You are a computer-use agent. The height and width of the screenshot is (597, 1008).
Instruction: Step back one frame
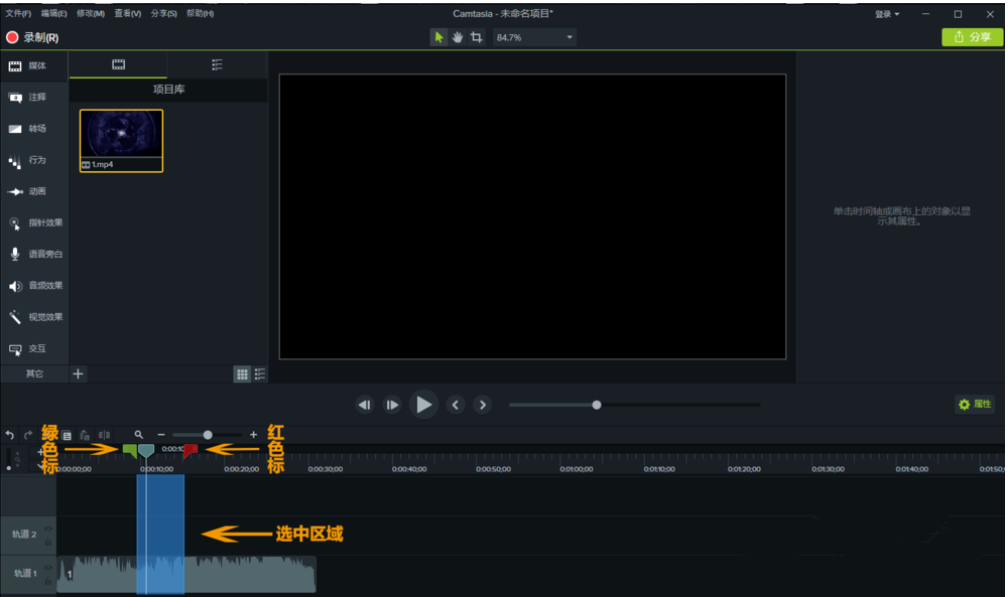364,405
